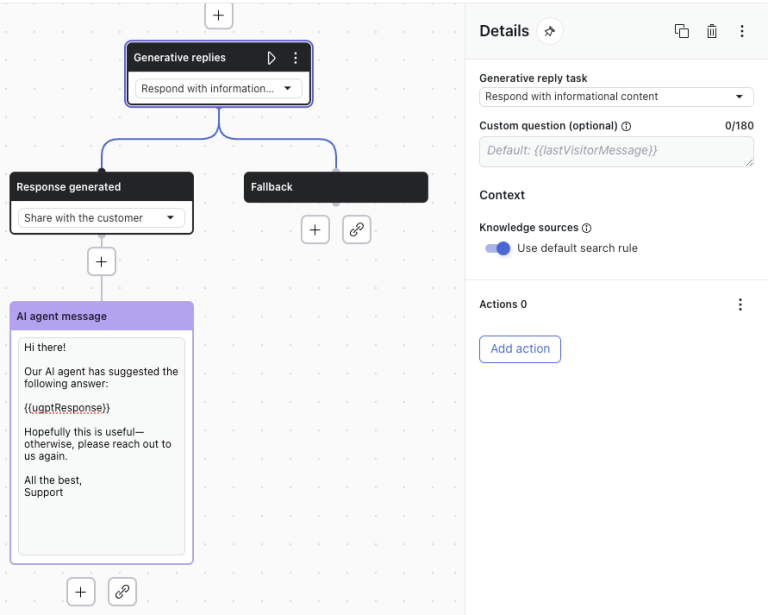Expand the Generative reply task dropdown
This screenshot has height=615, width=768.
pyautogui.click(x=616, y=97)
